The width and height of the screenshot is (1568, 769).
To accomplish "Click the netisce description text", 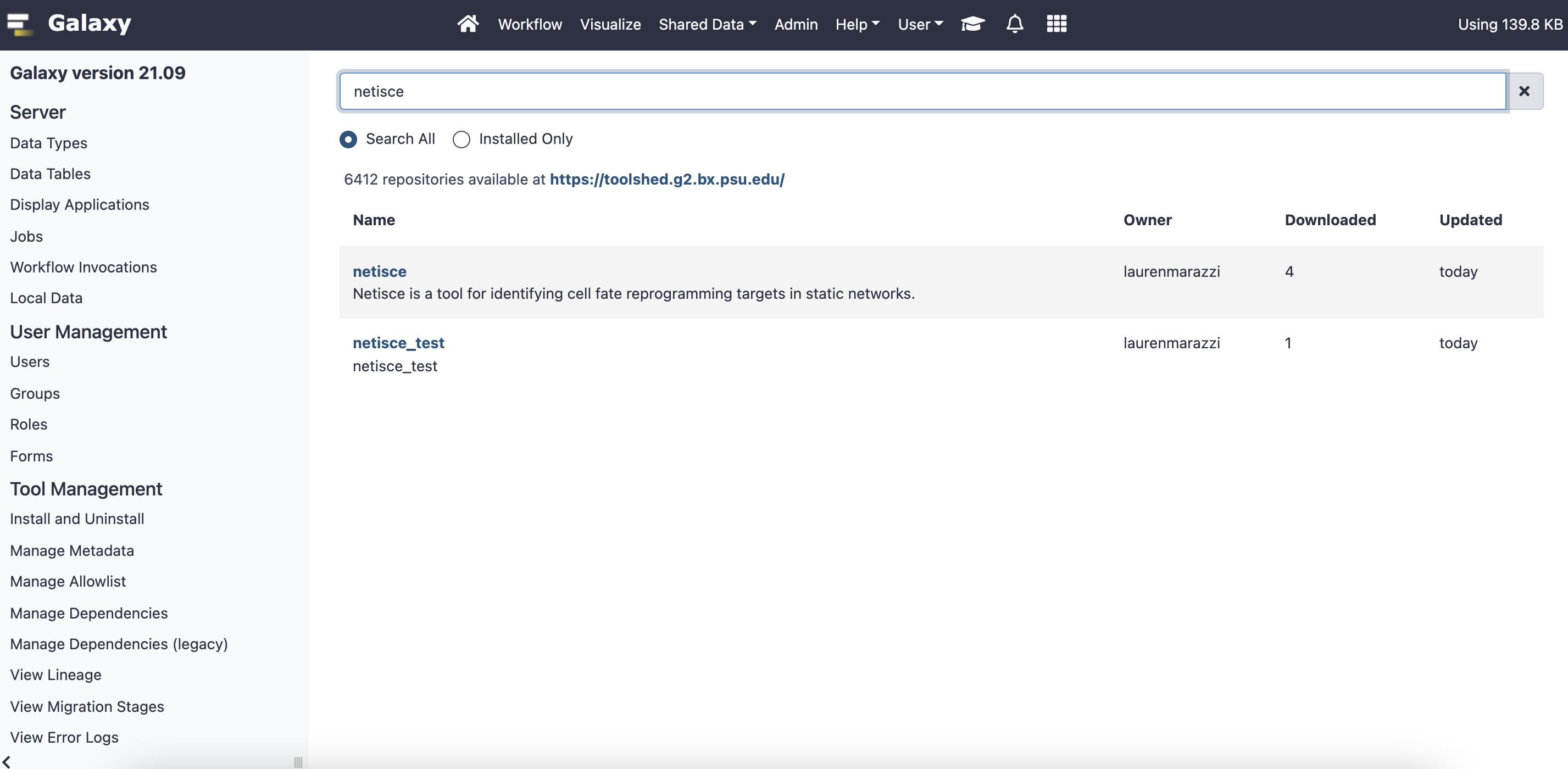I will coord(633,294).
